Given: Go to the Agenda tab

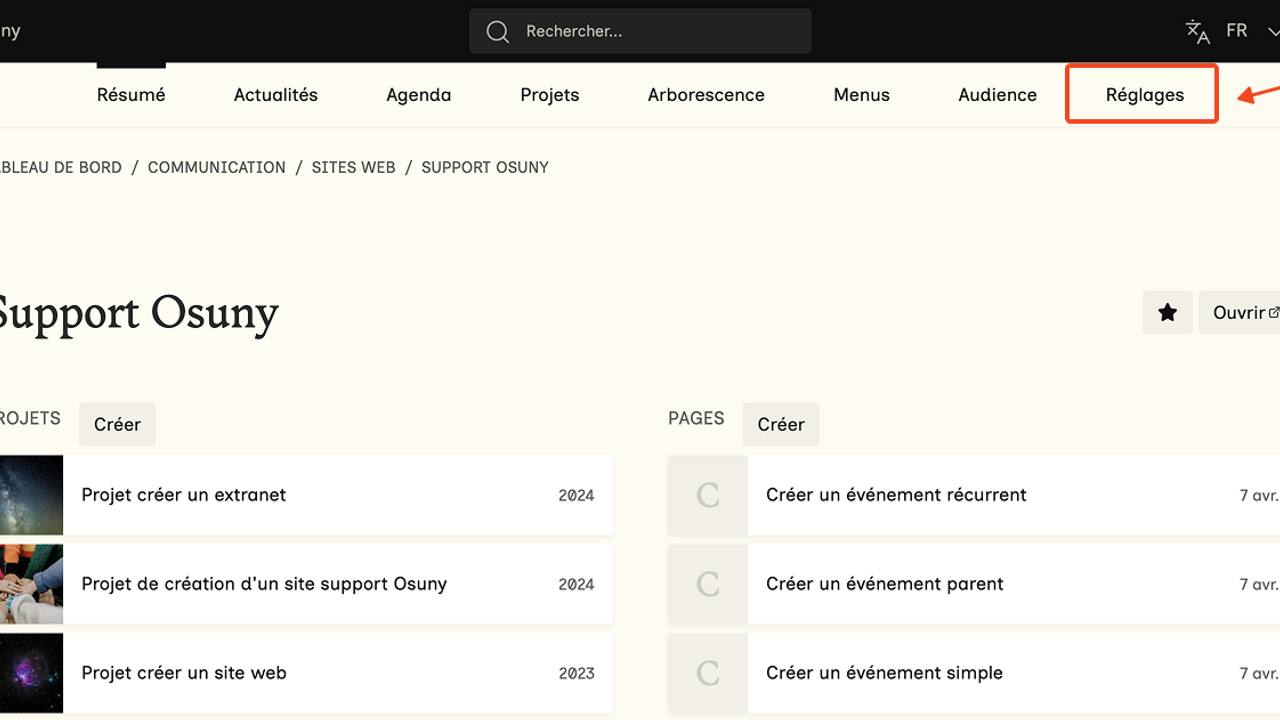Looking at the screenshot, I should [x=418, y=95].
